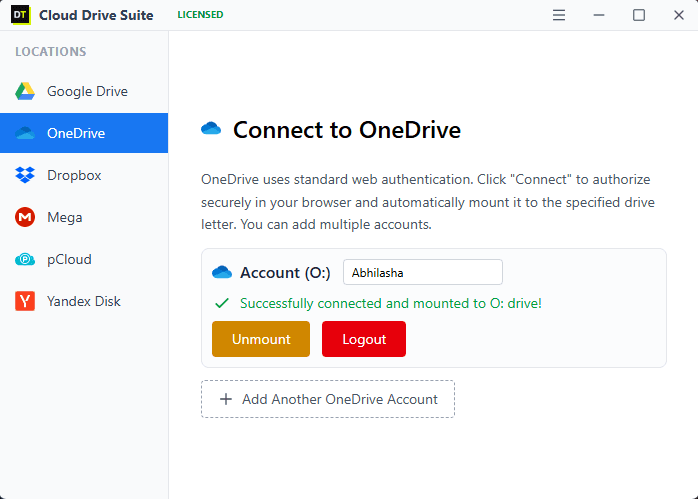Click the account name field containing Abhilasha

click(x=423, y=272)
